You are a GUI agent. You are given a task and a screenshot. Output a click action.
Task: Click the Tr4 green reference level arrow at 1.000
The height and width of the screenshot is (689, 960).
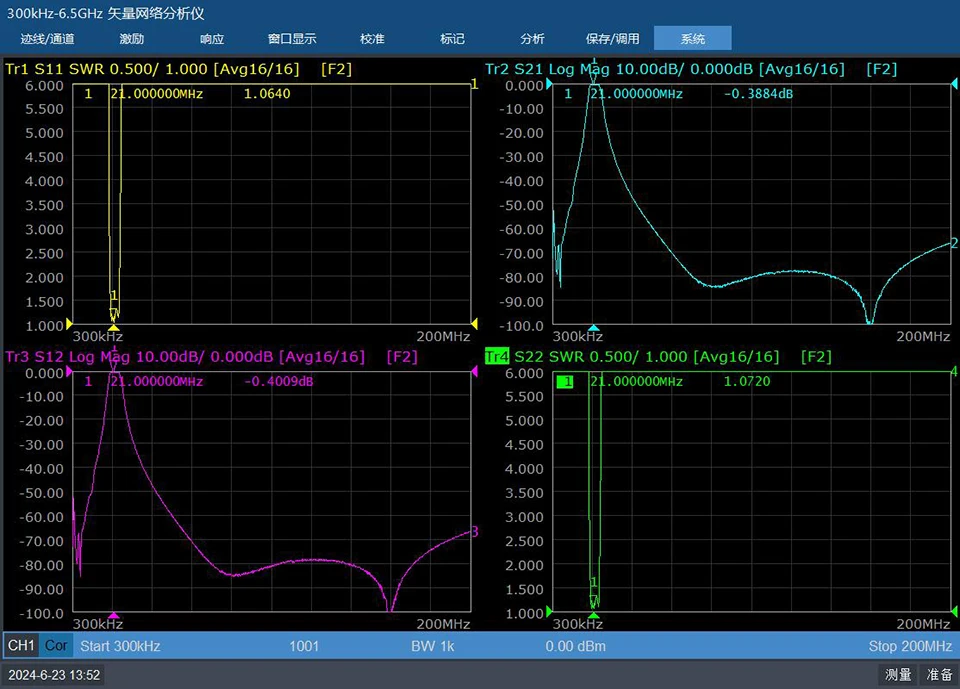(x=549, y=611)
